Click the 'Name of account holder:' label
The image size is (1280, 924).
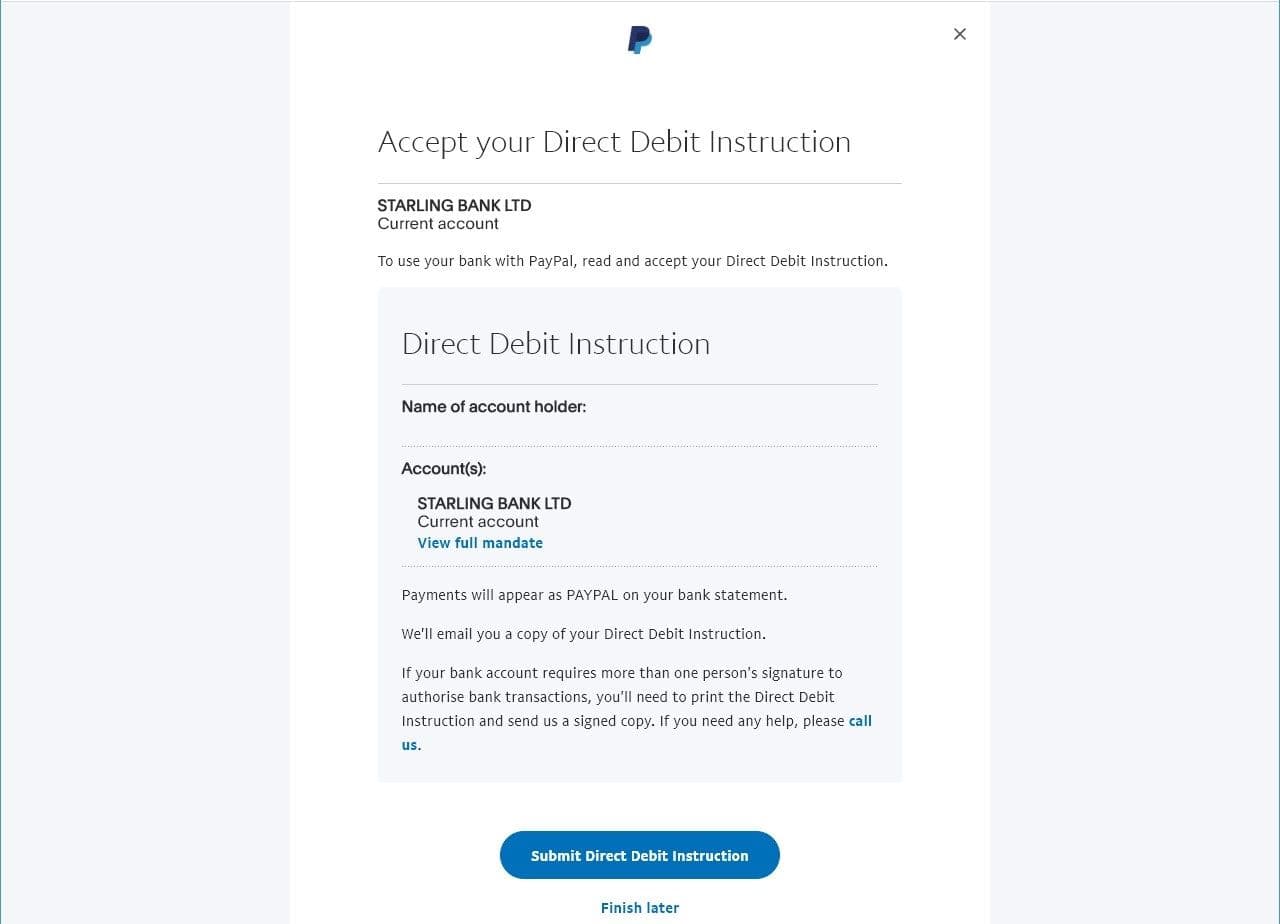tap(494, 407)
